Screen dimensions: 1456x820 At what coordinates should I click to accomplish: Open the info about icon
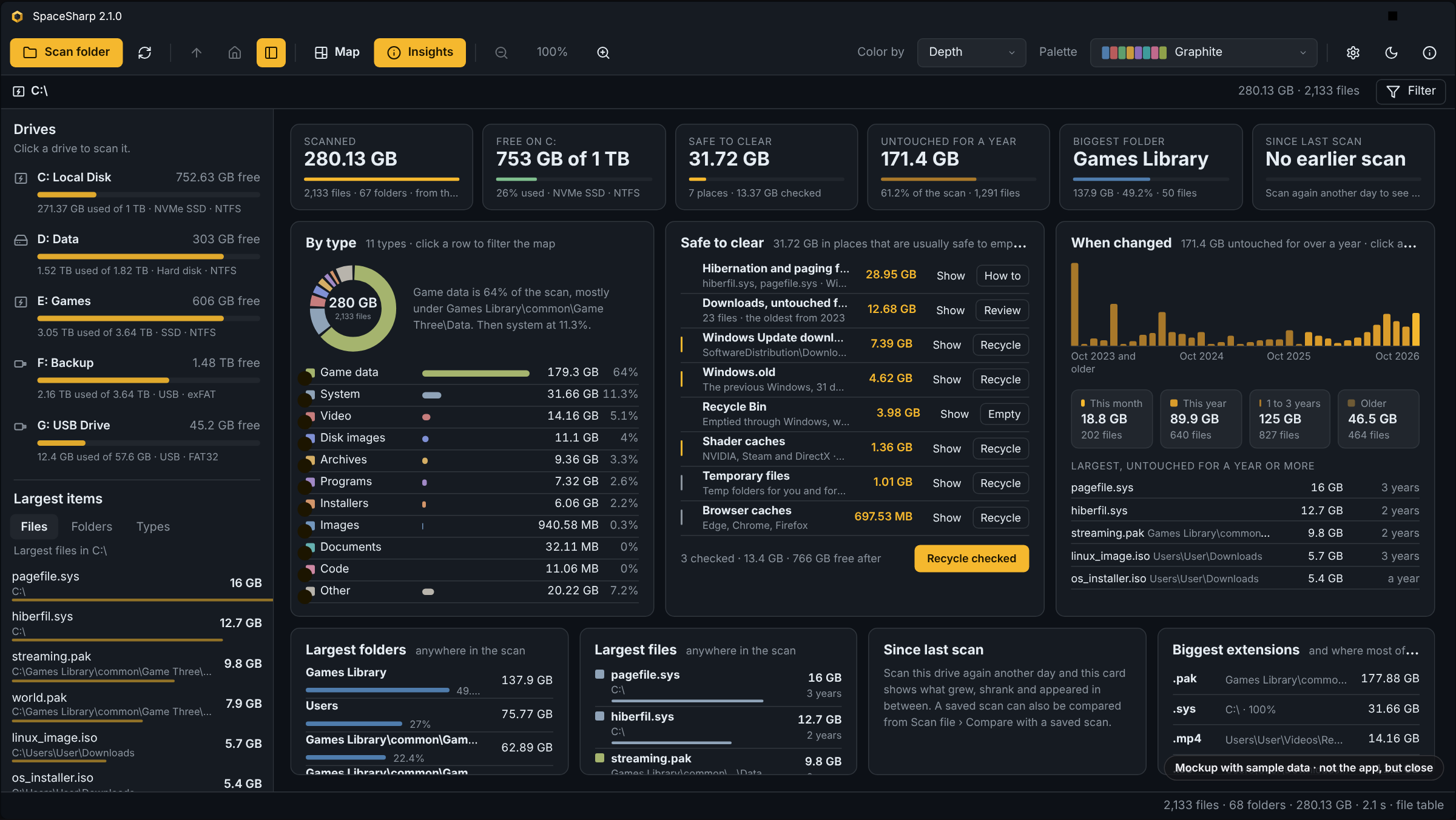point(1429,53)
